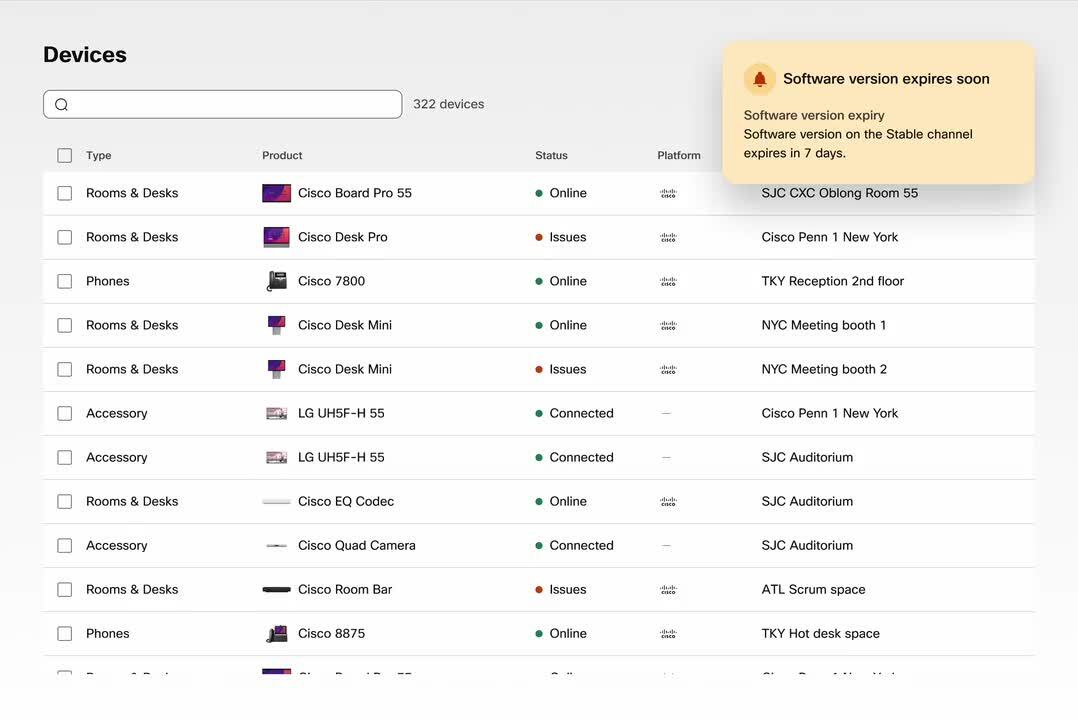Click the Issues status text for Cisco Desk Pro
The width and height of the screenshot is (1078, 720).
click(x=568, y=237)
